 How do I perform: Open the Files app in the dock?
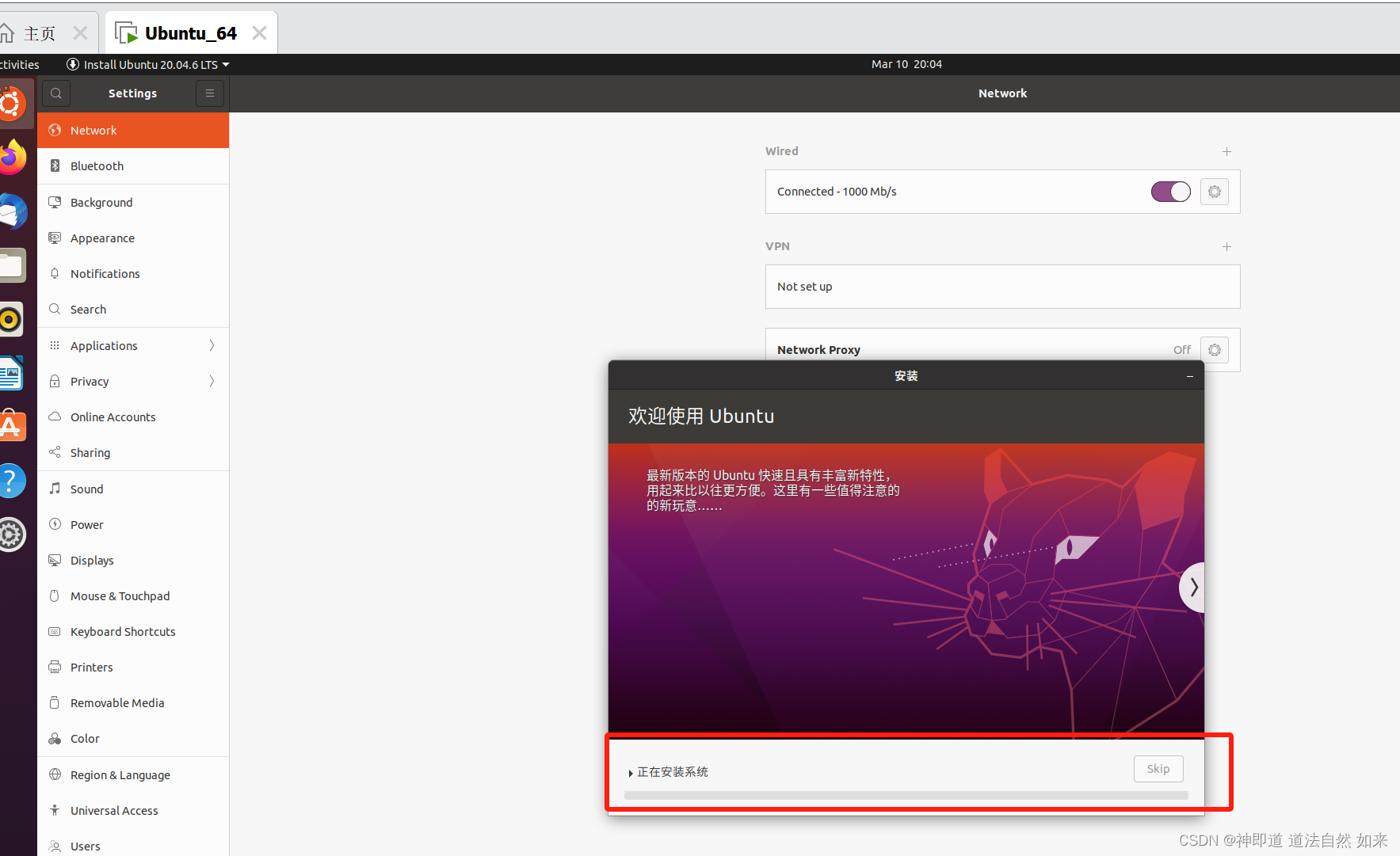click(x=11, y=264)
